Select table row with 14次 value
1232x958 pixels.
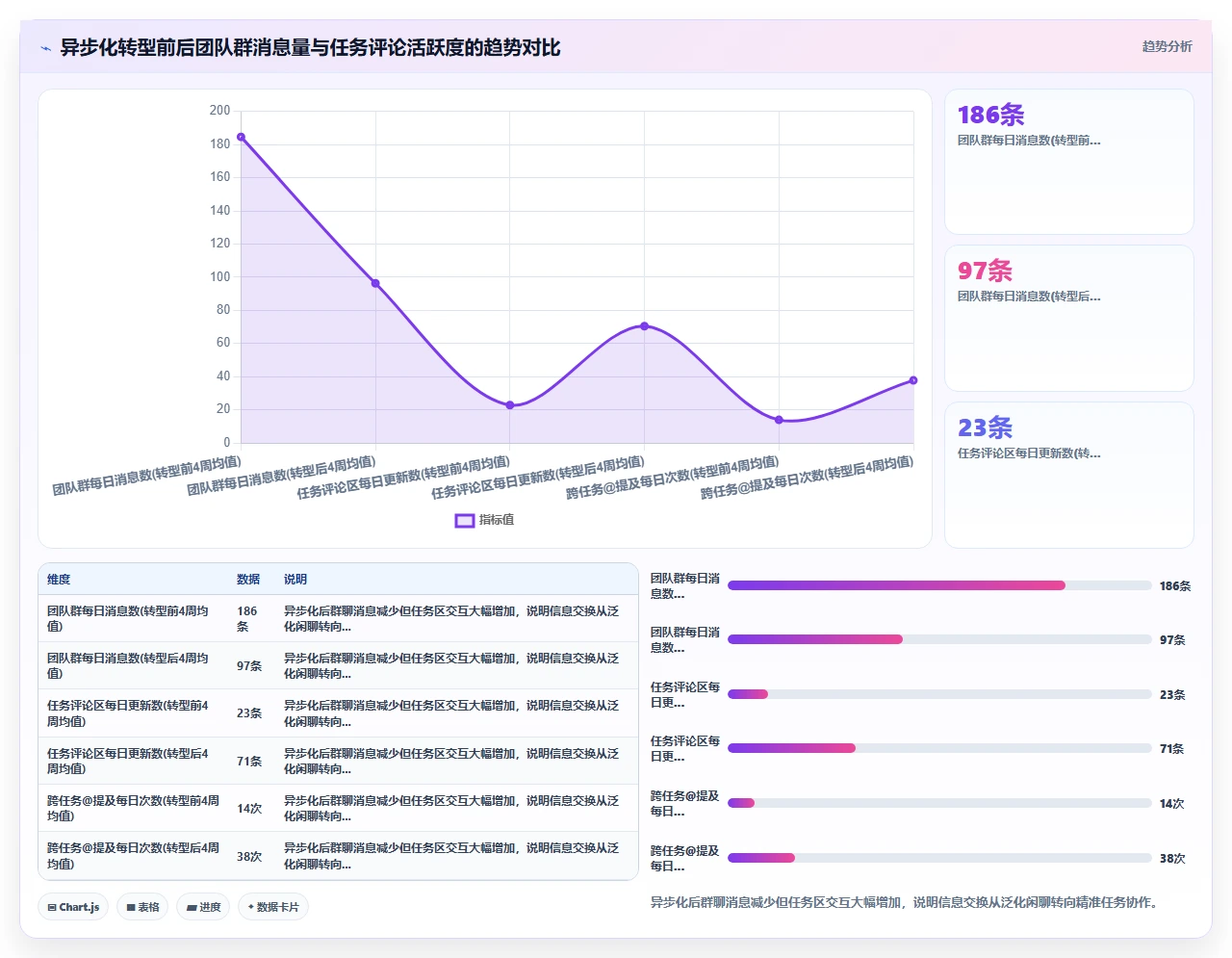click(338, 808)
